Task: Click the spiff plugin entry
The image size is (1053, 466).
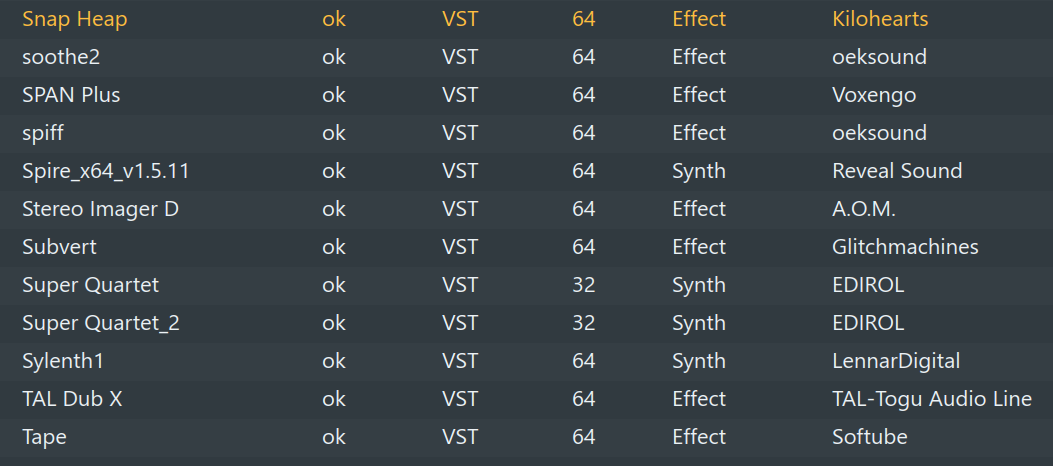Action: coord(43,133)
